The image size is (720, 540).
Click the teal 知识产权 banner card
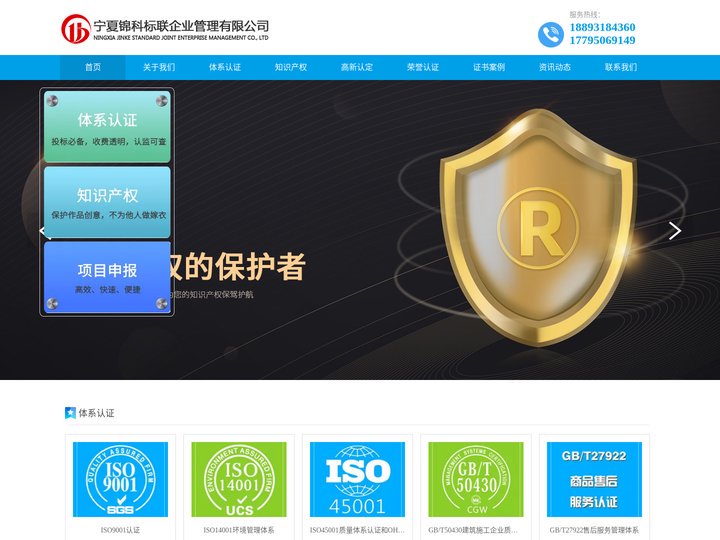pyautogui.click(x=107, y=202)
